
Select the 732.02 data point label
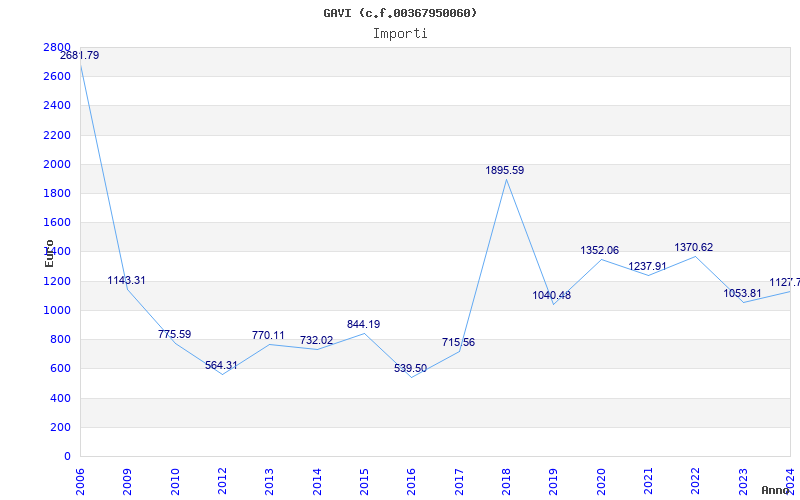click(316, 341)
